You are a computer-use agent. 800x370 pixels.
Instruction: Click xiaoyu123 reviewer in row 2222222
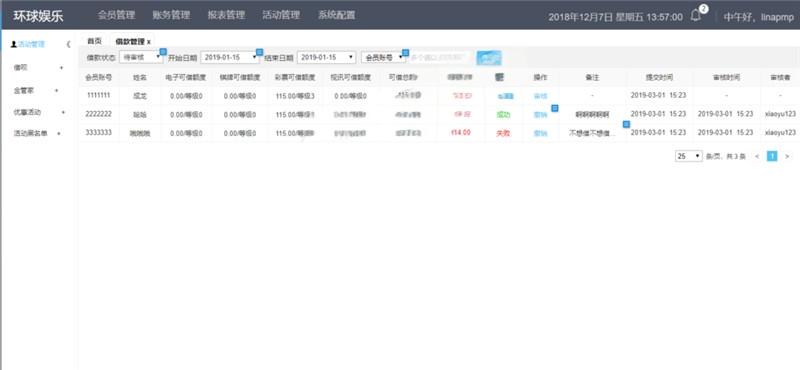click(780, 114)
